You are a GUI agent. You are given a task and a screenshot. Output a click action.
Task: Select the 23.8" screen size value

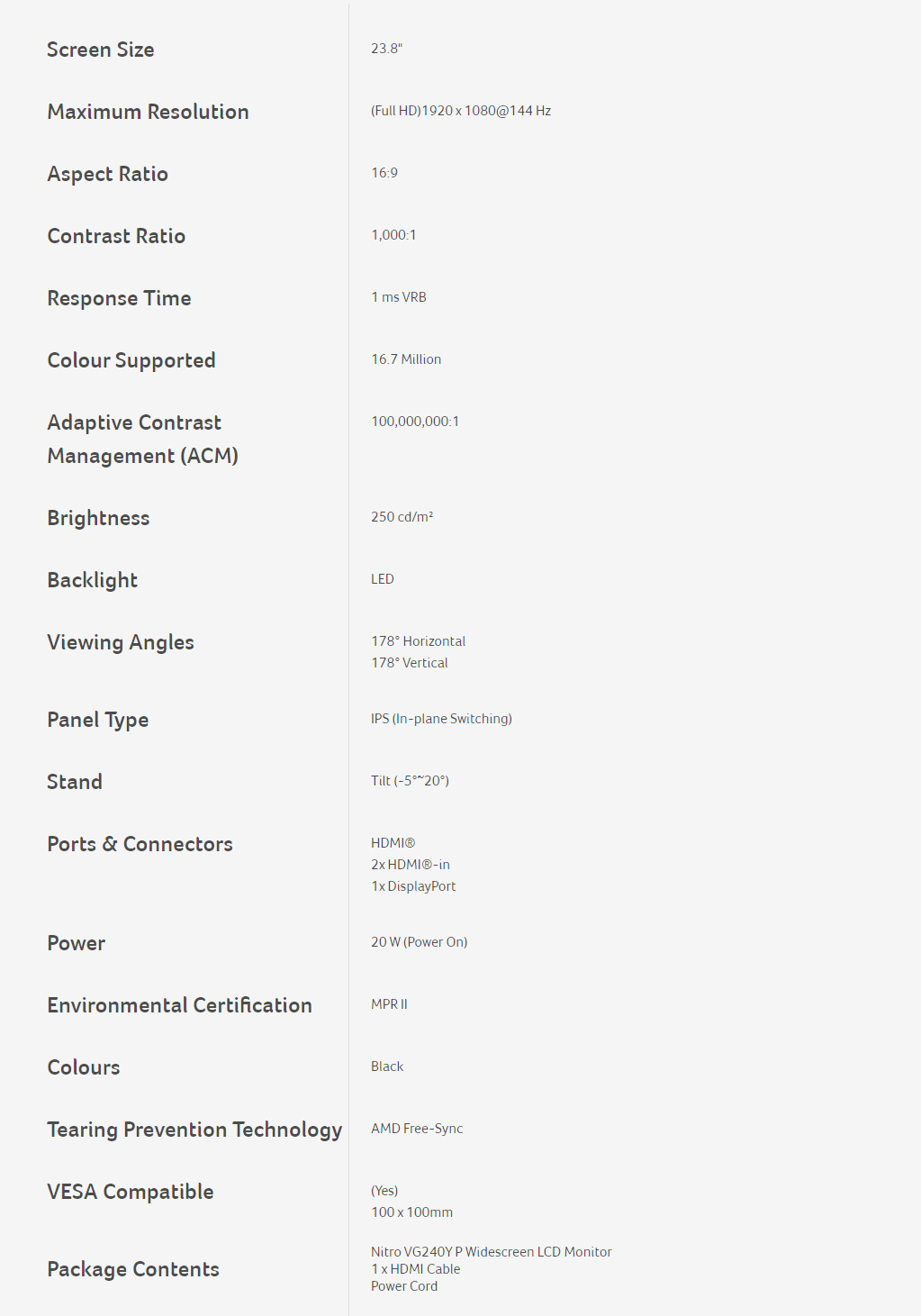coord(387,49)
